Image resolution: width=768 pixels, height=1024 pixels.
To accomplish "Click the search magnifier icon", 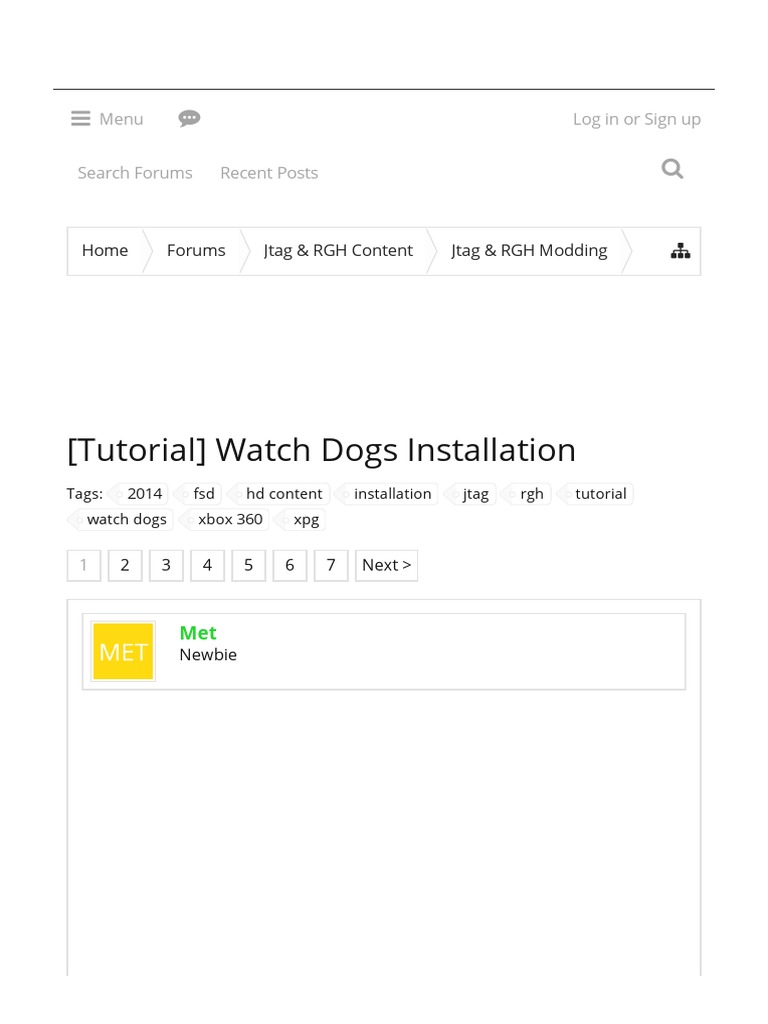I will (672, 169).
